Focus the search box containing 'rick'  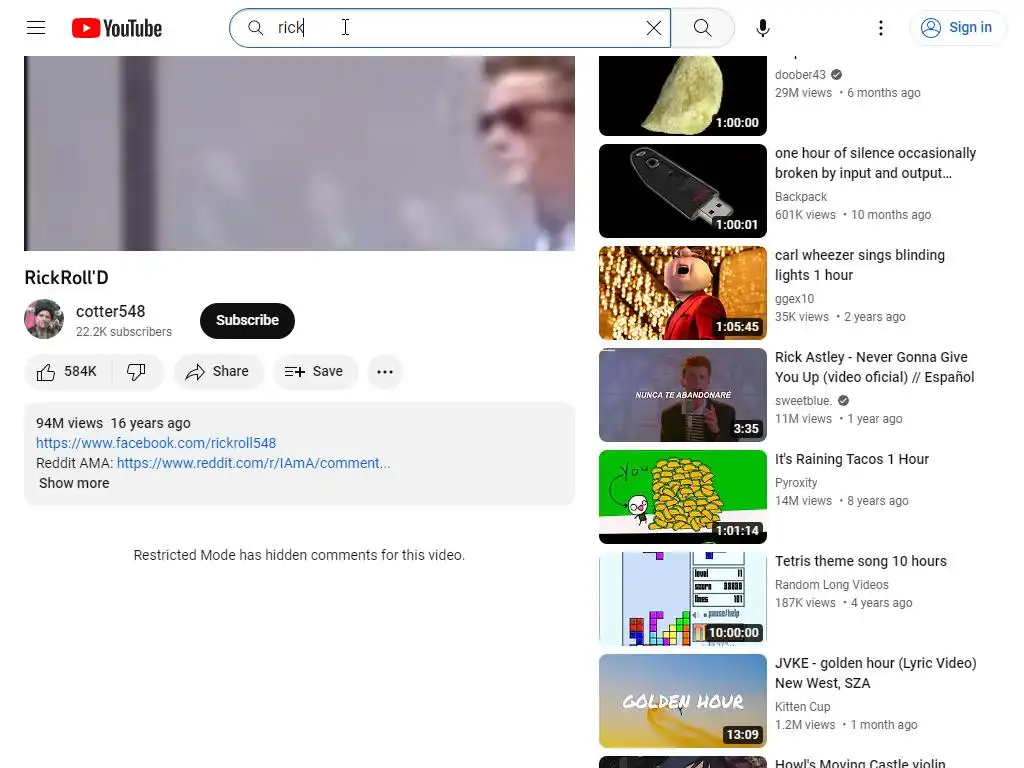(x=451, y=28)
